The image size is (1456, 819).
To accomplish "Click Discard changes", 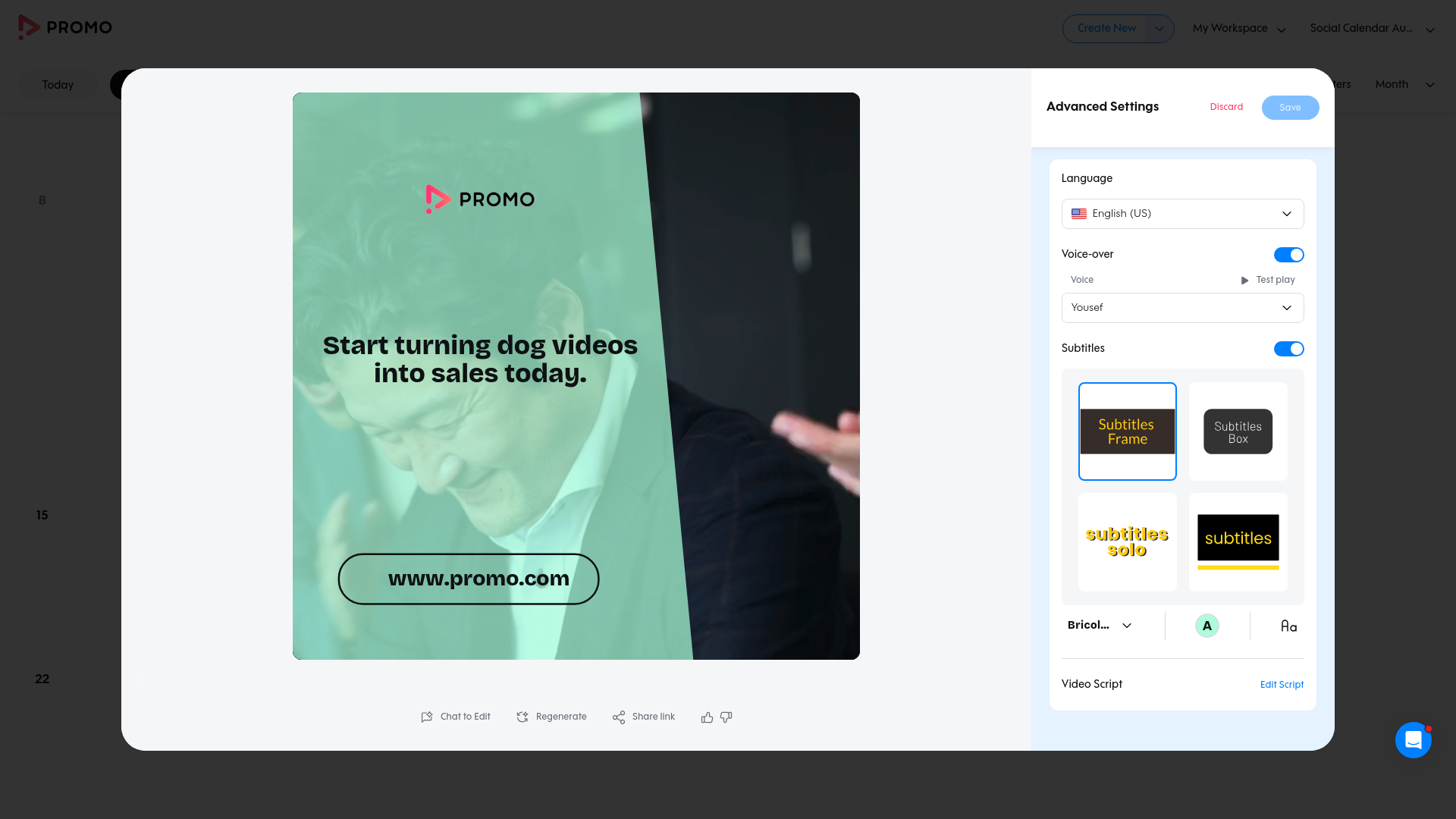I will click(x=1226, y=107).
